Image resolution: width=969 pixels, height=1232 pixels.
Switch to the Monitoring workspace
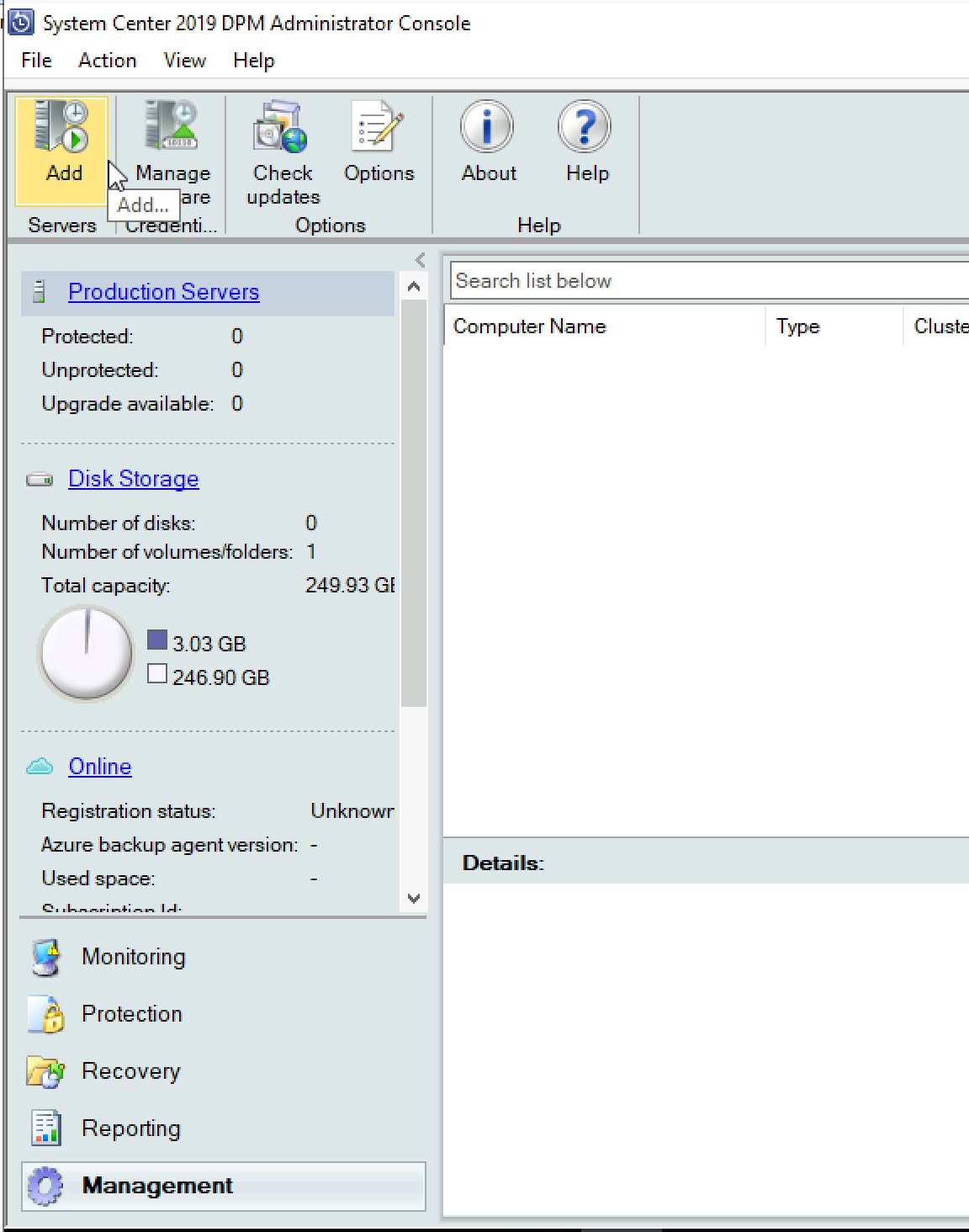coord(134,957)
